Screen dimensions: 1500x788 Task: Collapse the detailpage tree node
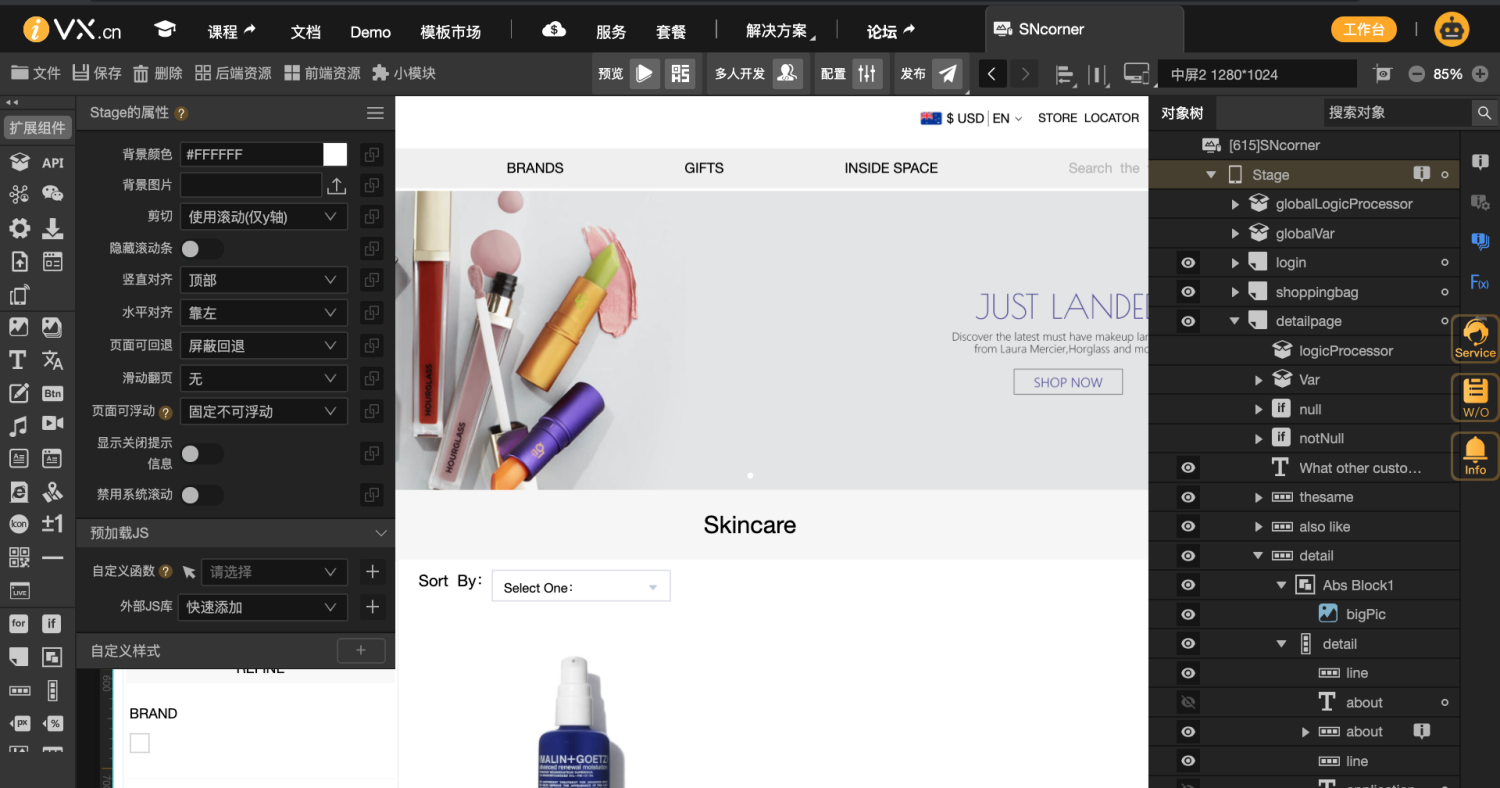[1235, 321]
